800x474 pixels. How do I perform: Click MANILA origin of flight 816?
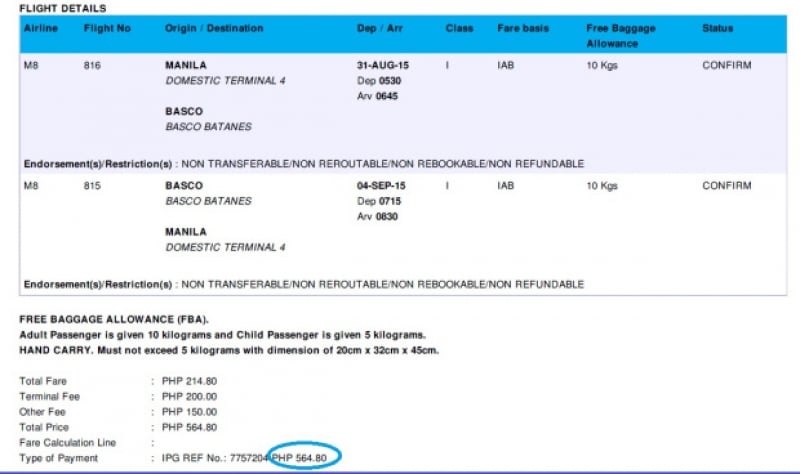click(186, 65)
